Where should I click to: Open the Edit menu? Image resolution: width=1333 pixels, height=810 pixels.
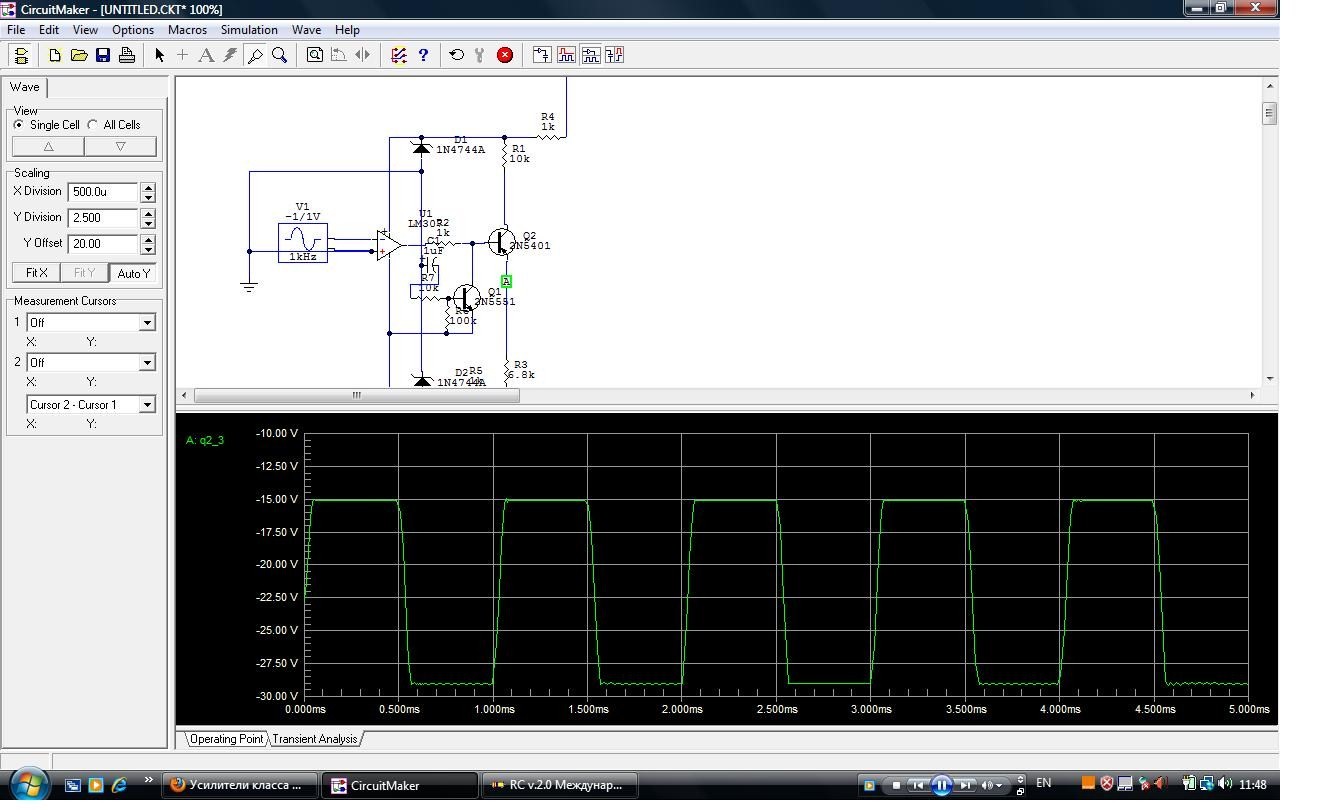49,30
